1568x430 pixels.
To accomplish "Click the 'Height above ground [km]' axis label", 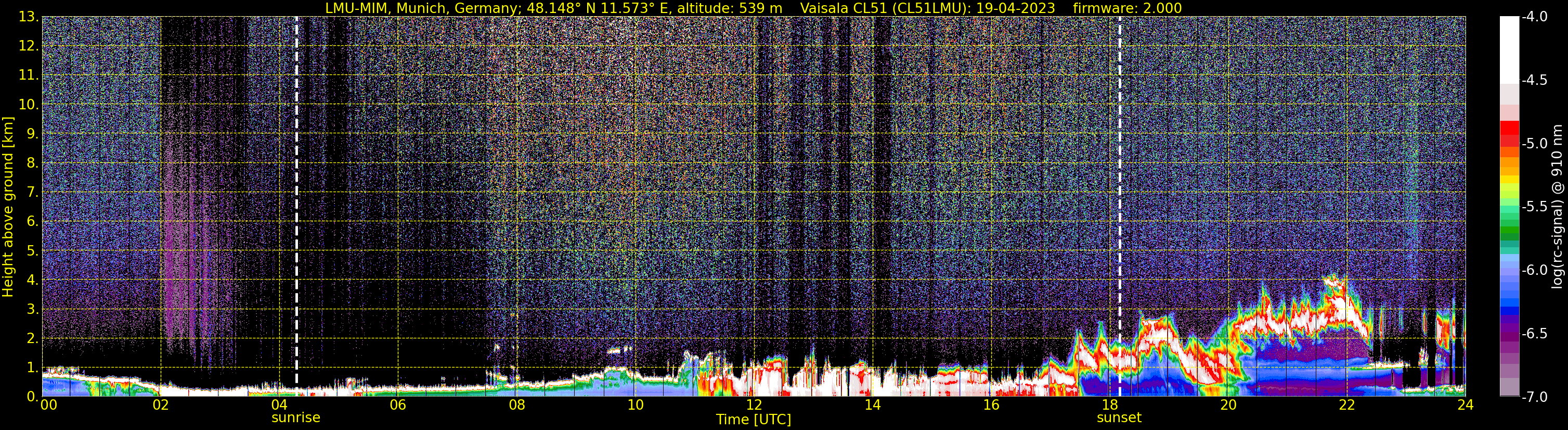I will point(8,207).
